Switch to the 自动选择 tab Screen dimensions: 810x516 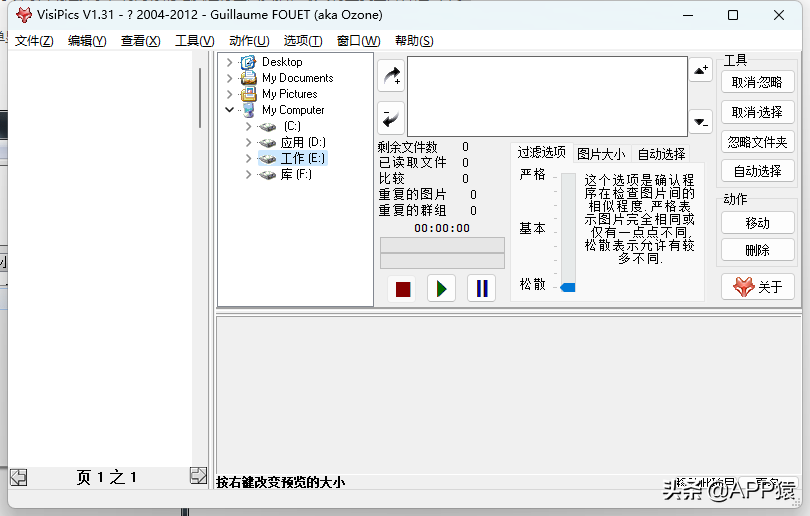[x=661, y=153]
